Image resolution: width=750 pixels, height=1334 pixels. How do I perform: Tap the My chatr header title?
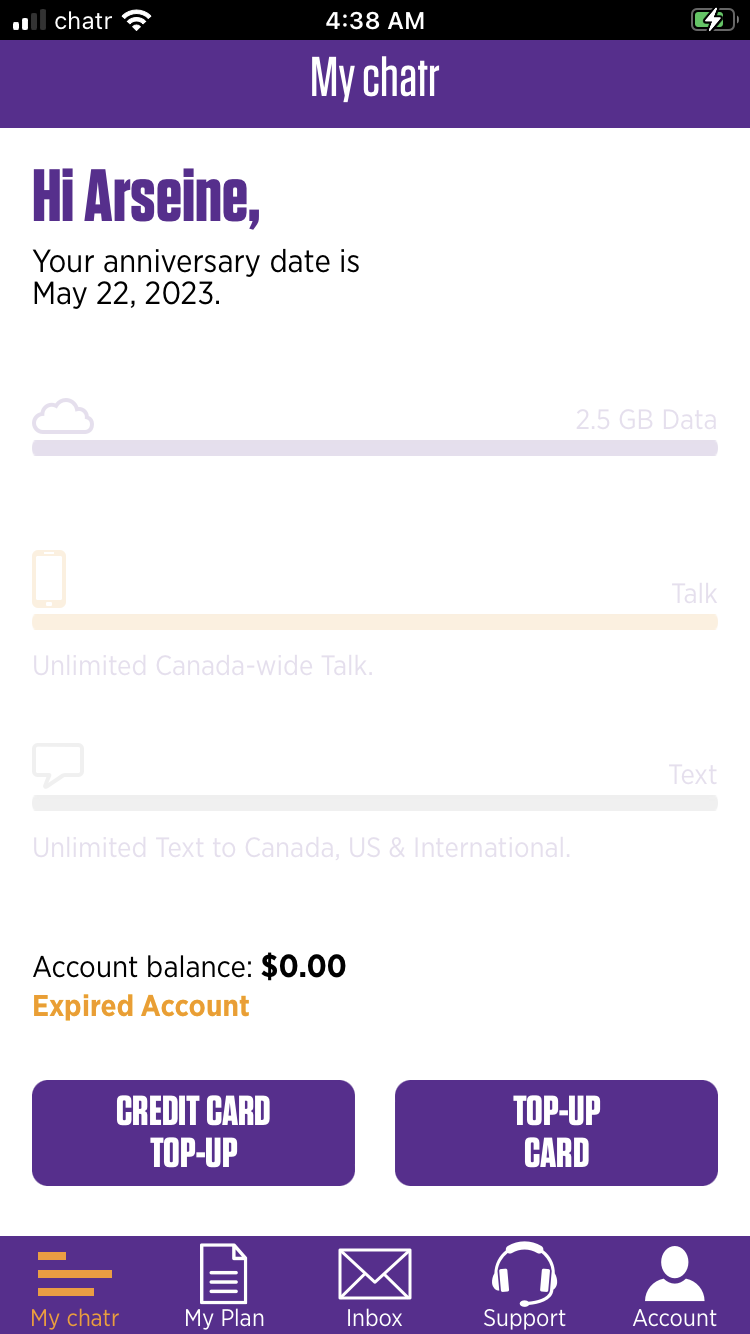coord(375,78)
